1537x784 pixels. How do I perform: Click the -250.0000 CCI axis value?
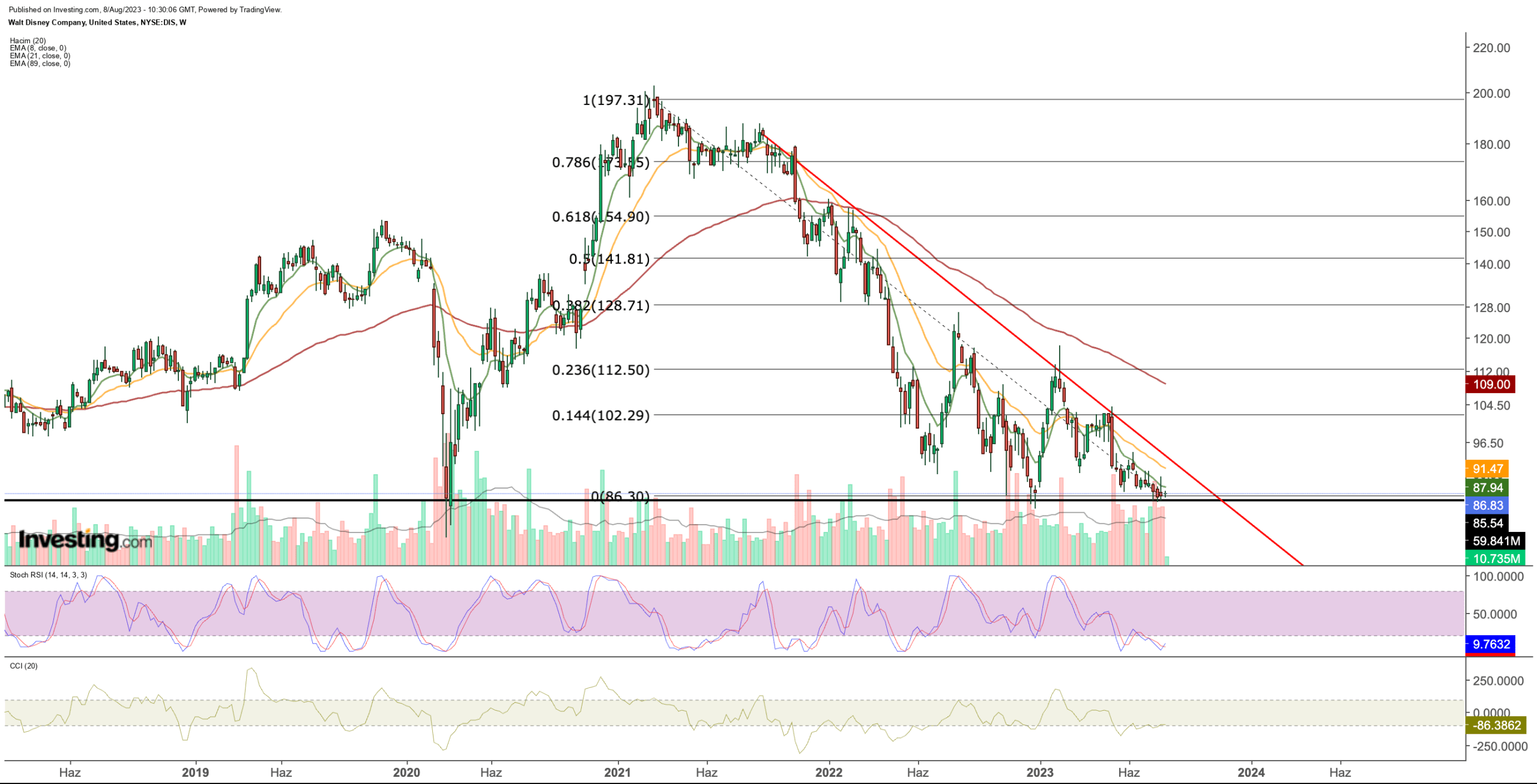[x=1500, y=747]
